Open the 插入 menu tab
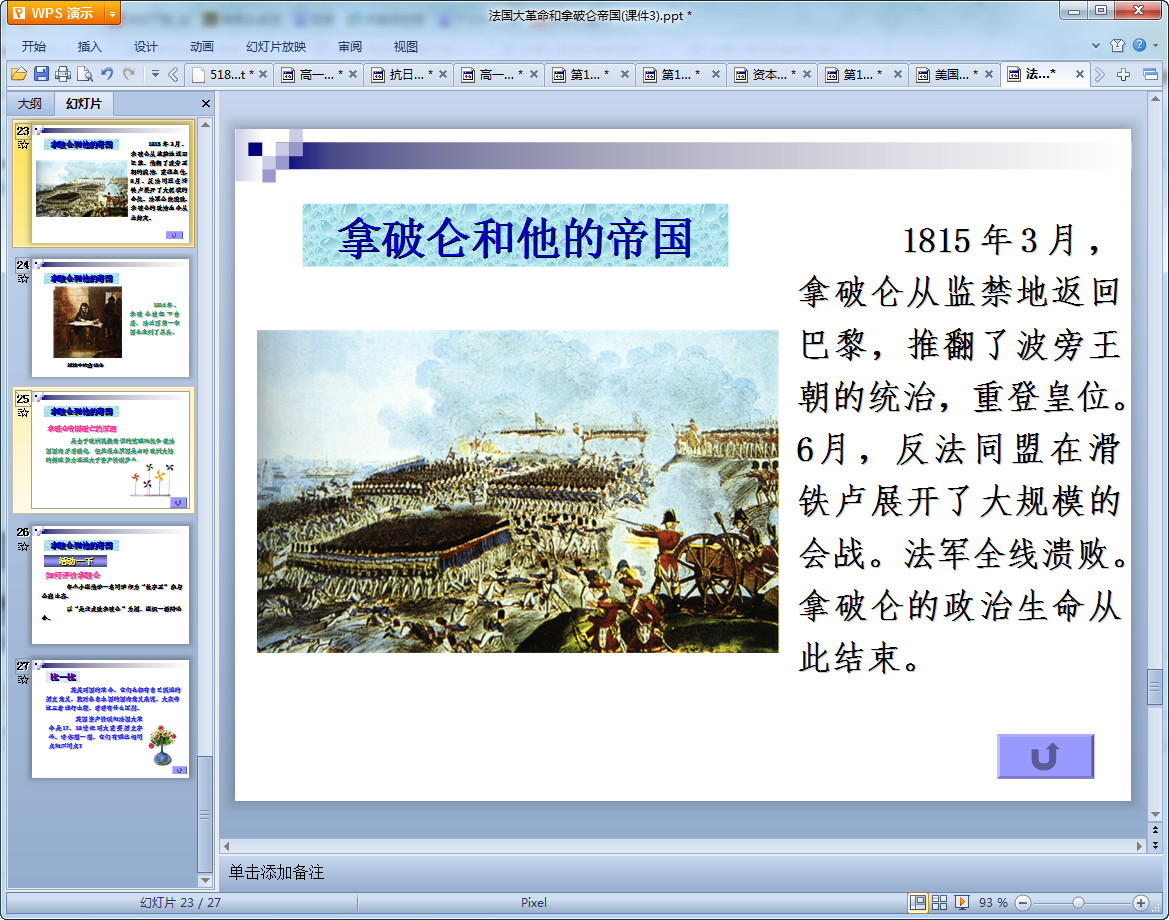Screen dimensions: 1169x920 pos(89,46)
